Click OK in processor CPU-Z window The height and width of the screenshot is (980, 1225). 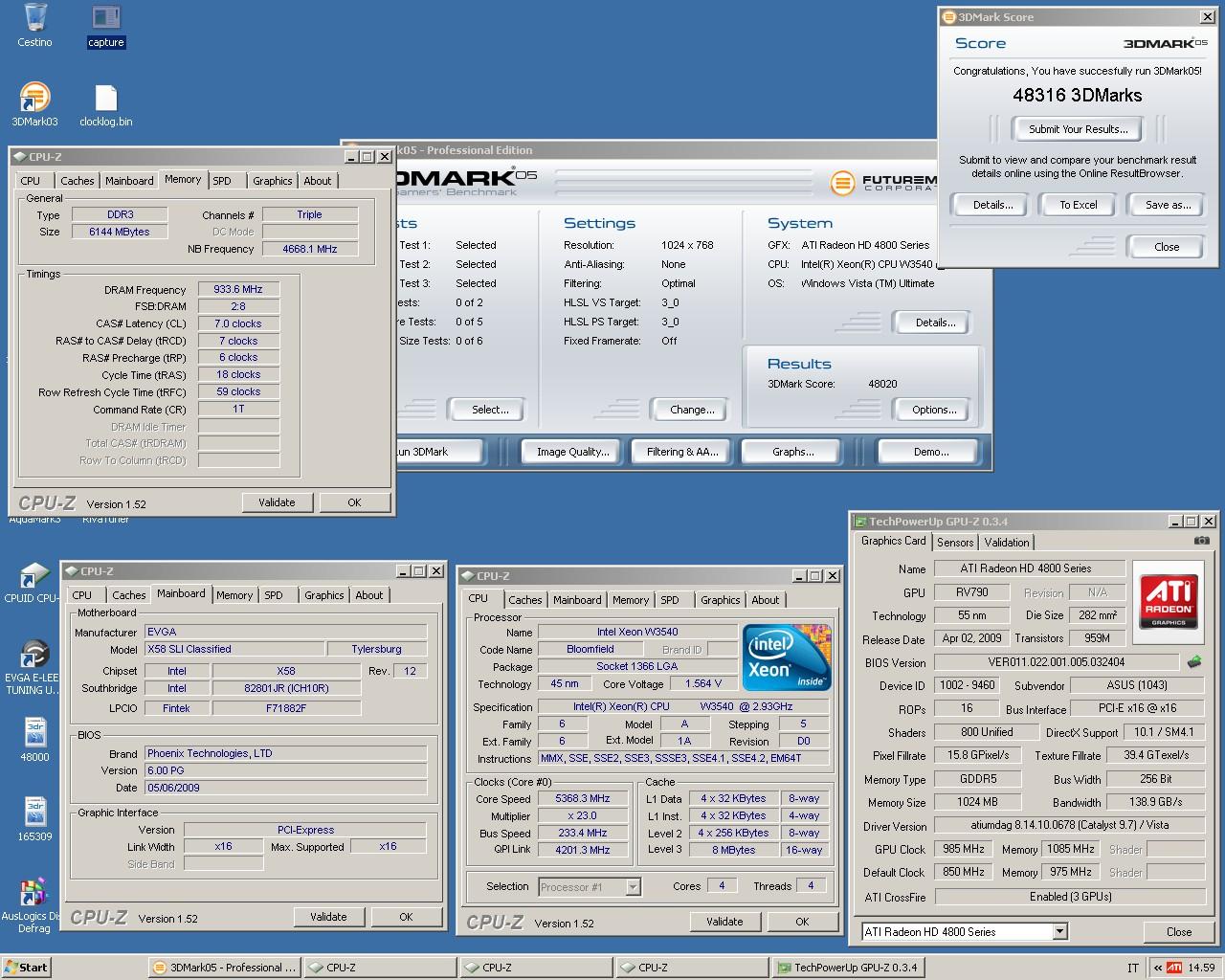tap(802, 922)
